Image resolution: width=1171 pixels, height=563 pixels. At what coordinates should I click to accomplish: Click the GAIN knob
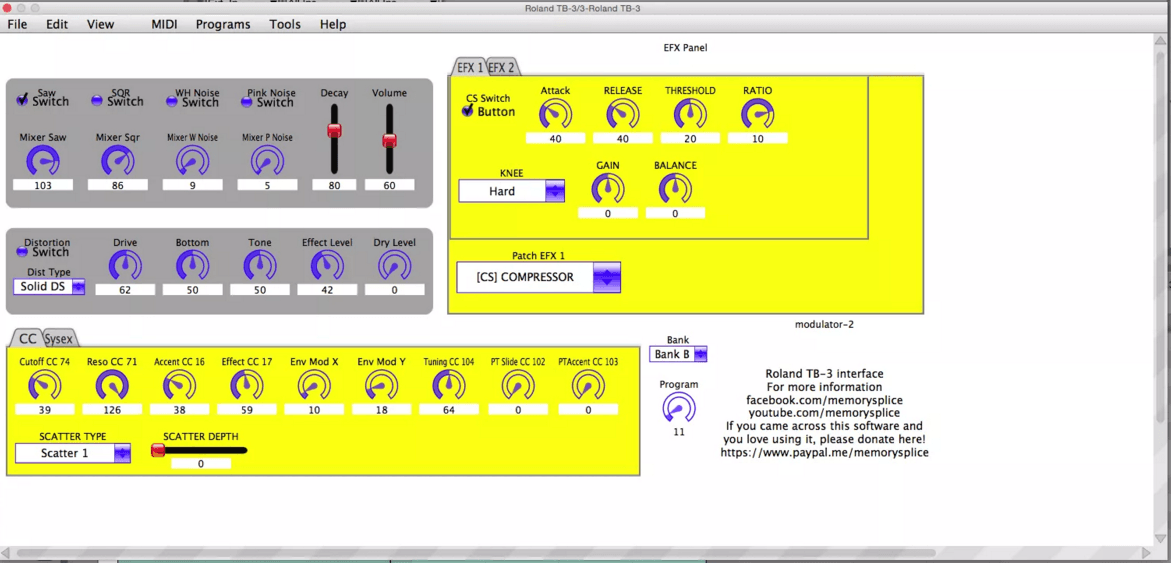607,189
